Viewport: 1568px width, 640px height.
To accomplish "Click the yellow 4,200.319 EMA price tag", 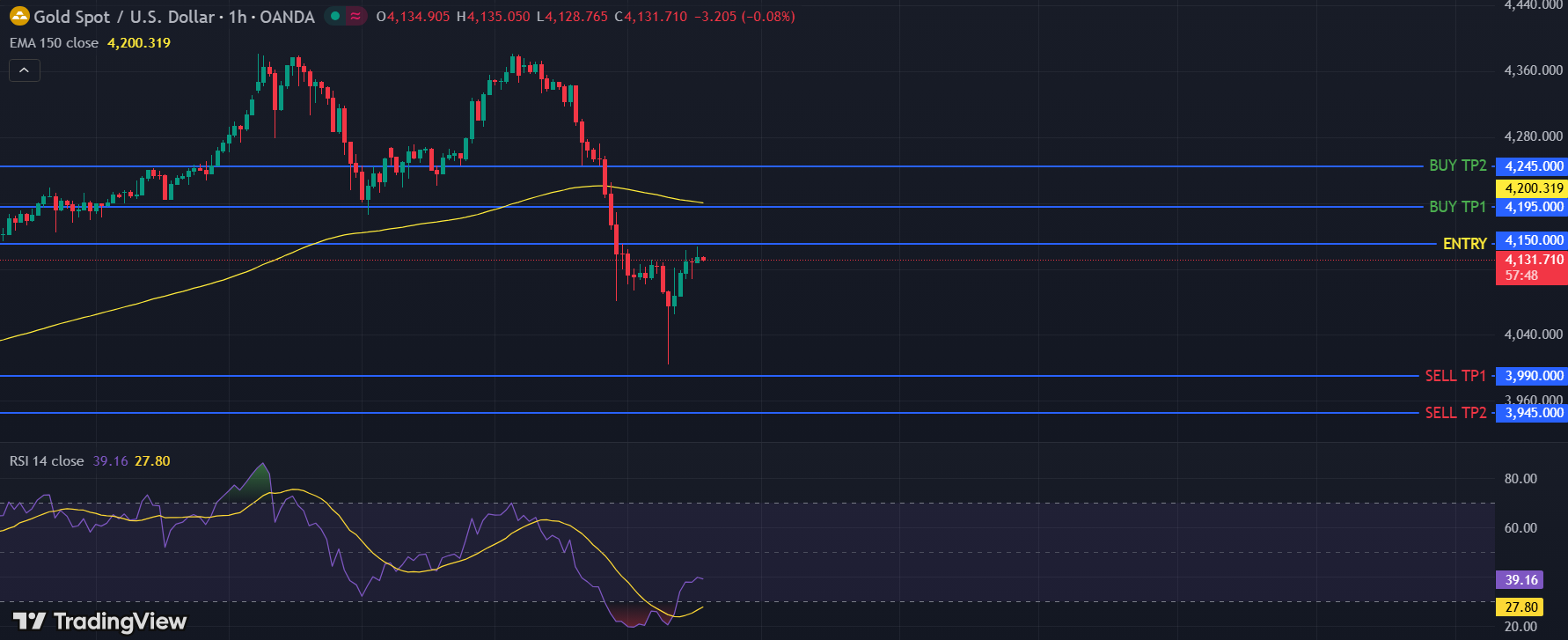I will pos(1533,188).
